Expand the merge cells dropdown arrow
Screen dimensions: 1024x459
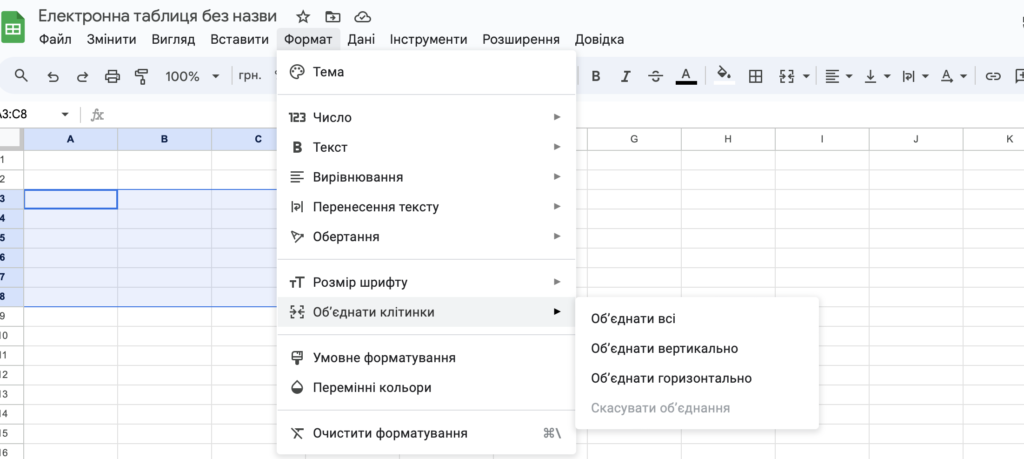(x=806, y=76)
